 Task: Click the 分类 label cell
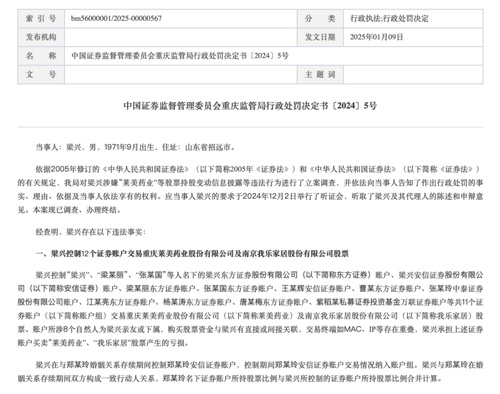coord(320,18)
